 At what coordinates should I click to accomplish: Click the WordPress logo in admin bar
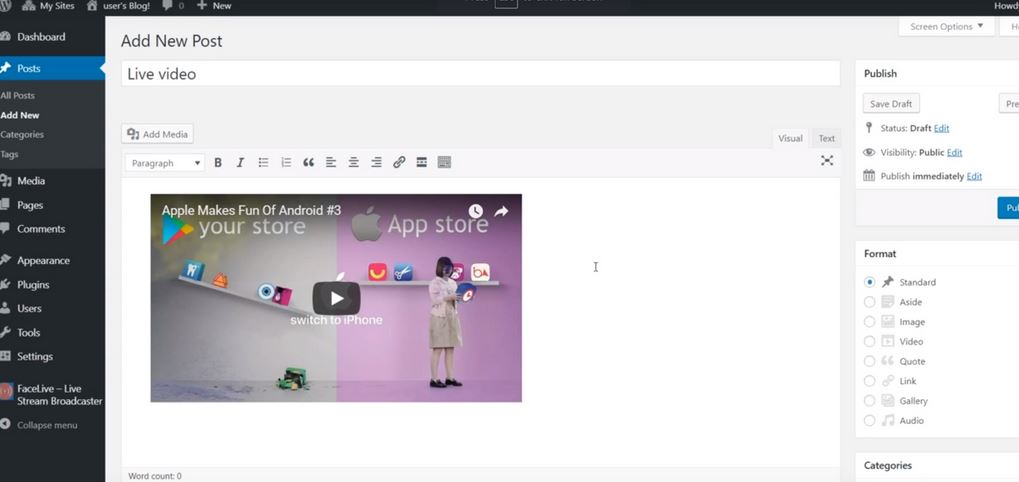point(6,6)
